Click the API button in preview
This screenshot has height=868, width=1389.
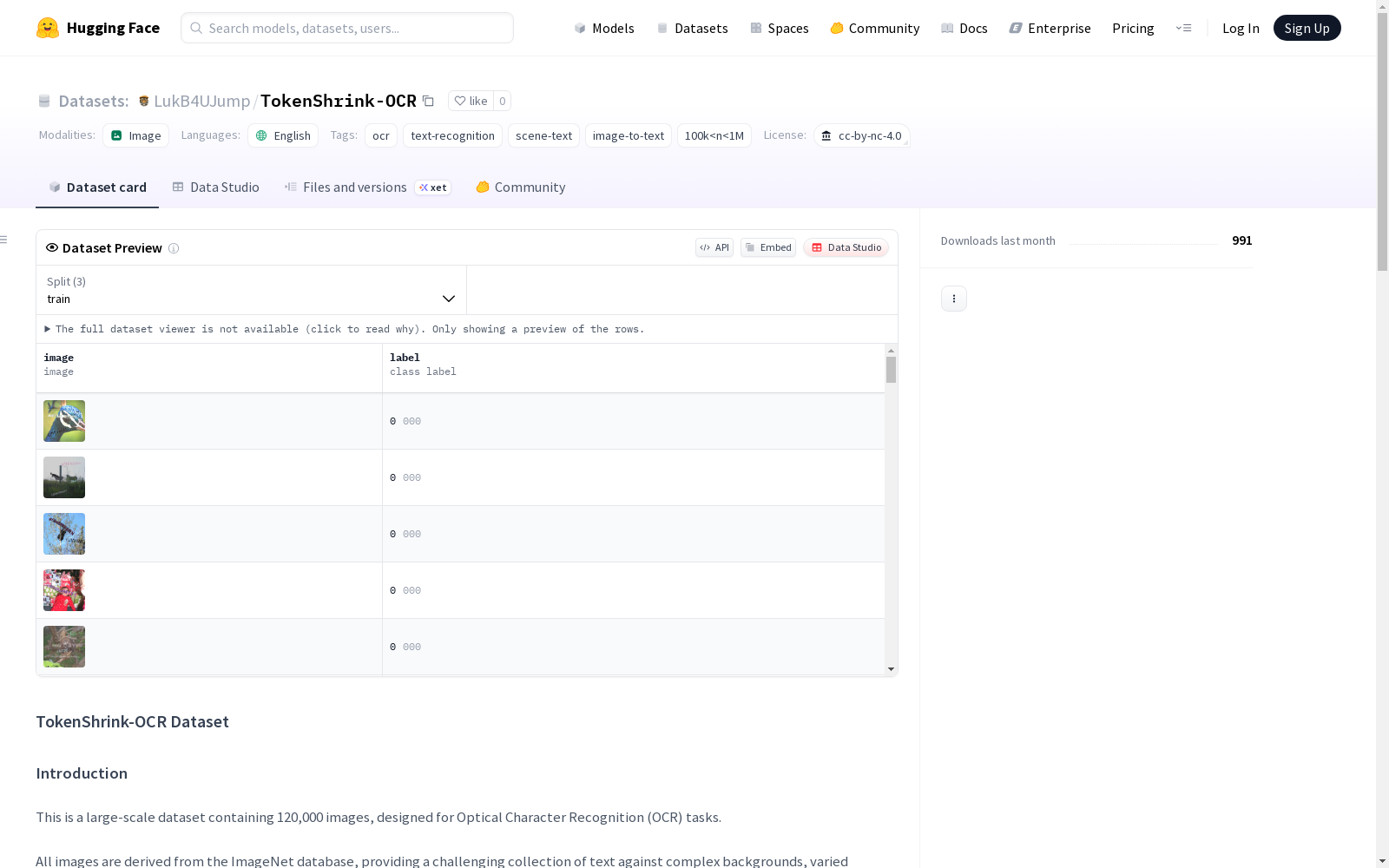(x=714, y=247)
